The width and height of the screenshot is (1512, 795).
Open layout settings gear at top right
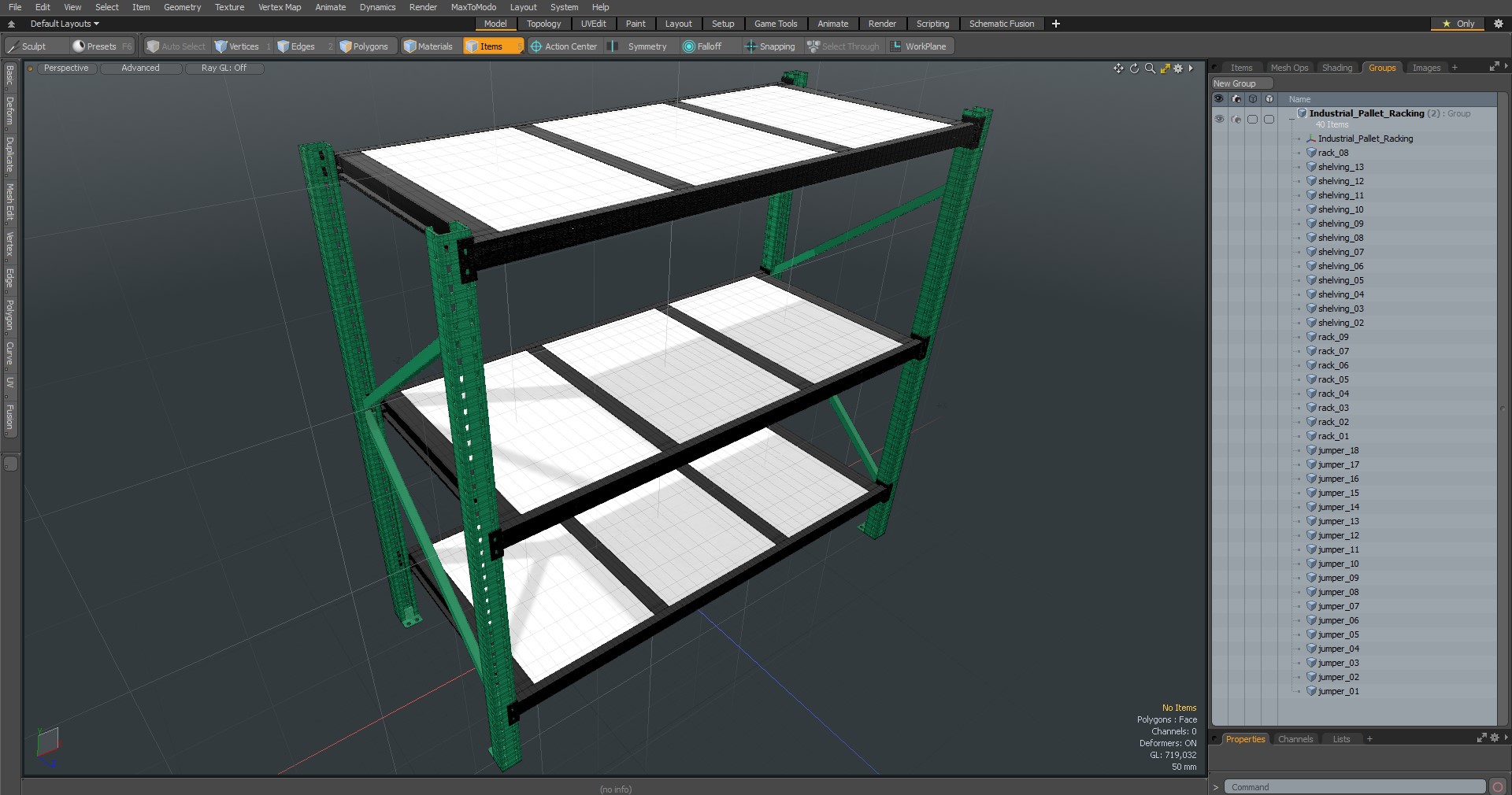pos(1498,24)
